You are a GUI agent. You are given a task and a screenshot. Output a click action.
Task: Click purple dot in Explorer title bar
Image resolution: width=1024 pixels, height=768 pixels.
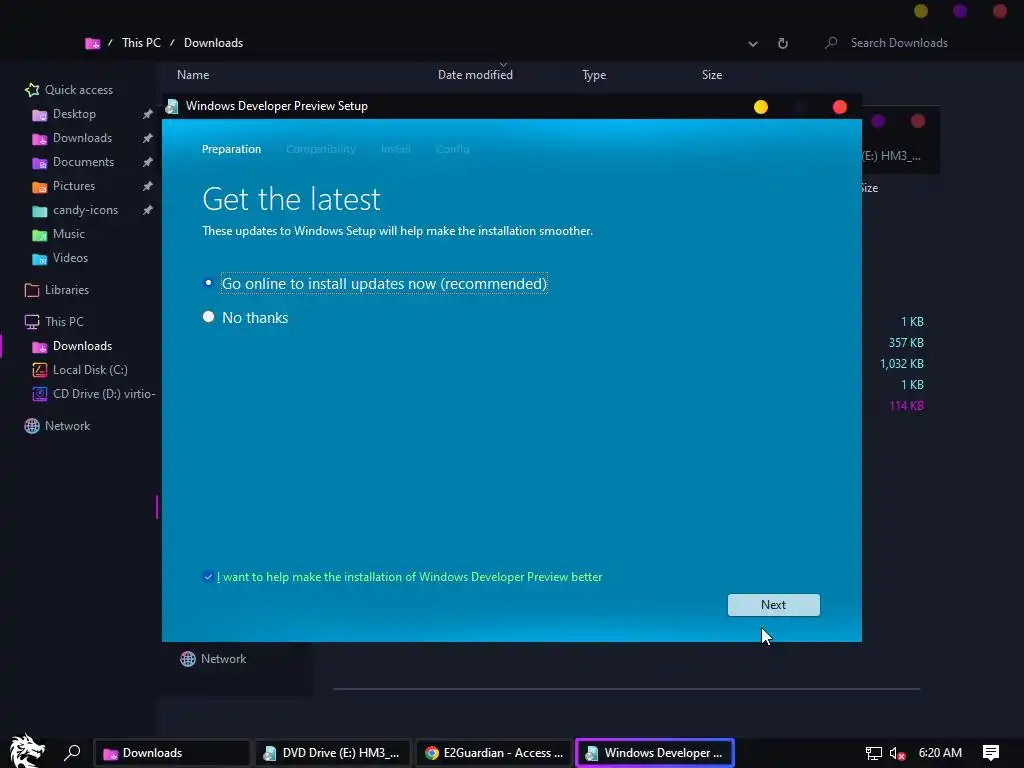tap(960, 11)
